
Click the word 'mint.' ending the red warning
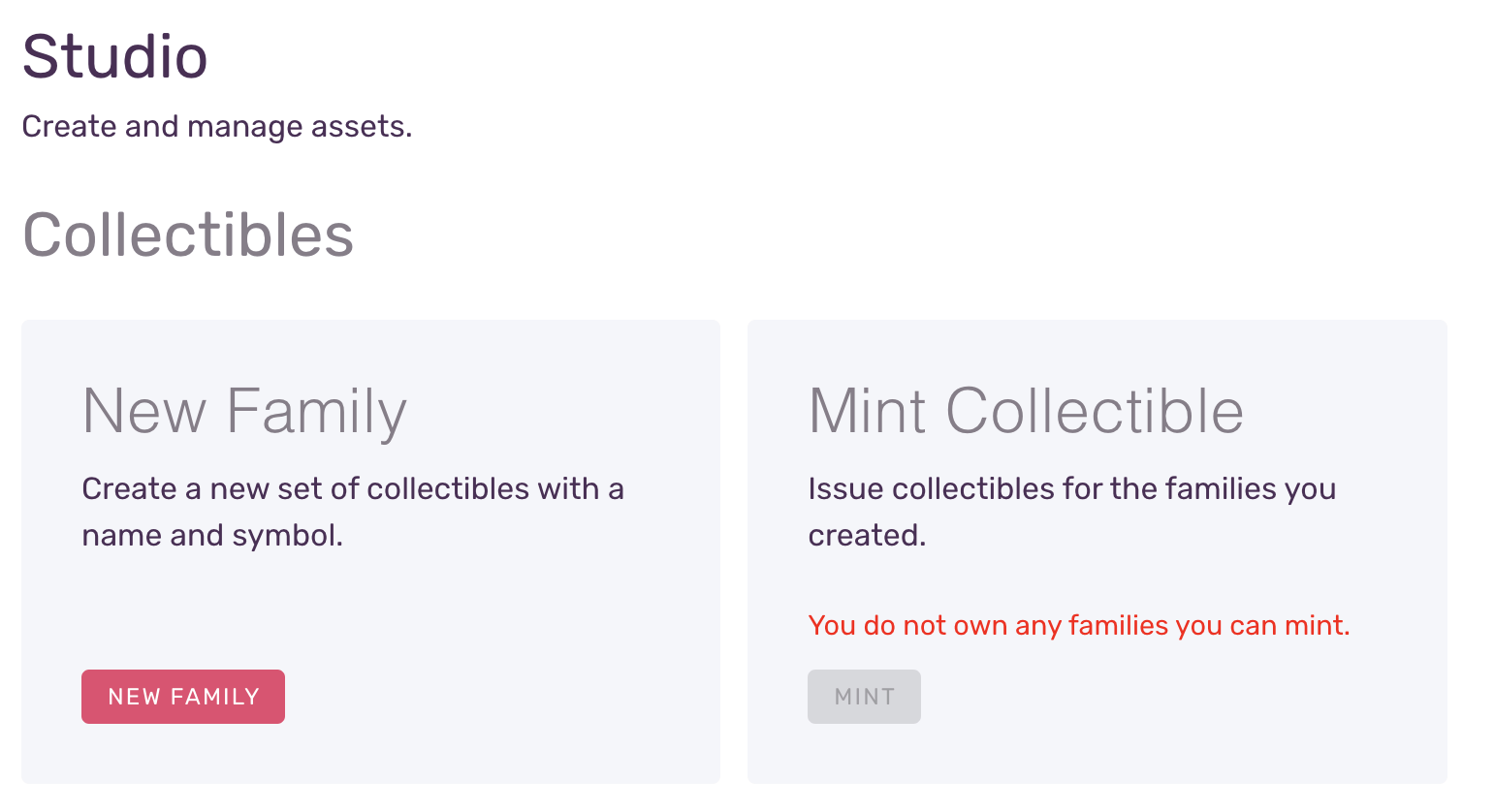pyautogui.click(x=1317, y=626)
